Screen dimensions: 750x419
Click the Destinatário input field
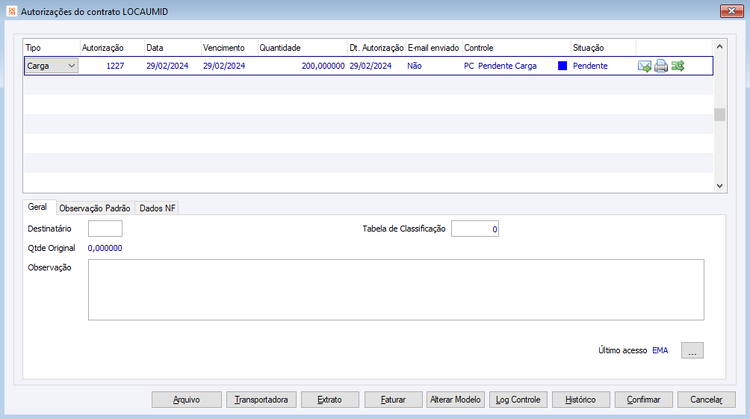(x=105, y=229)
